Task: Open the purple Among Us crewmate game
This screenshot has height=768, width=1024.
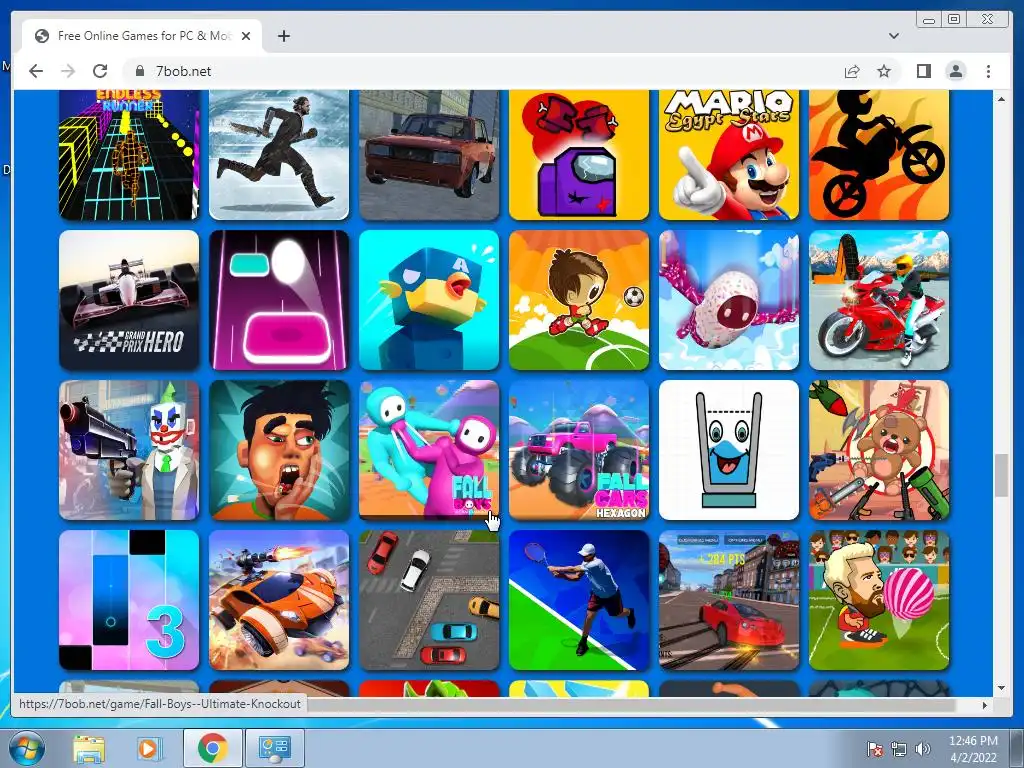Action: [x=579, y=155]
